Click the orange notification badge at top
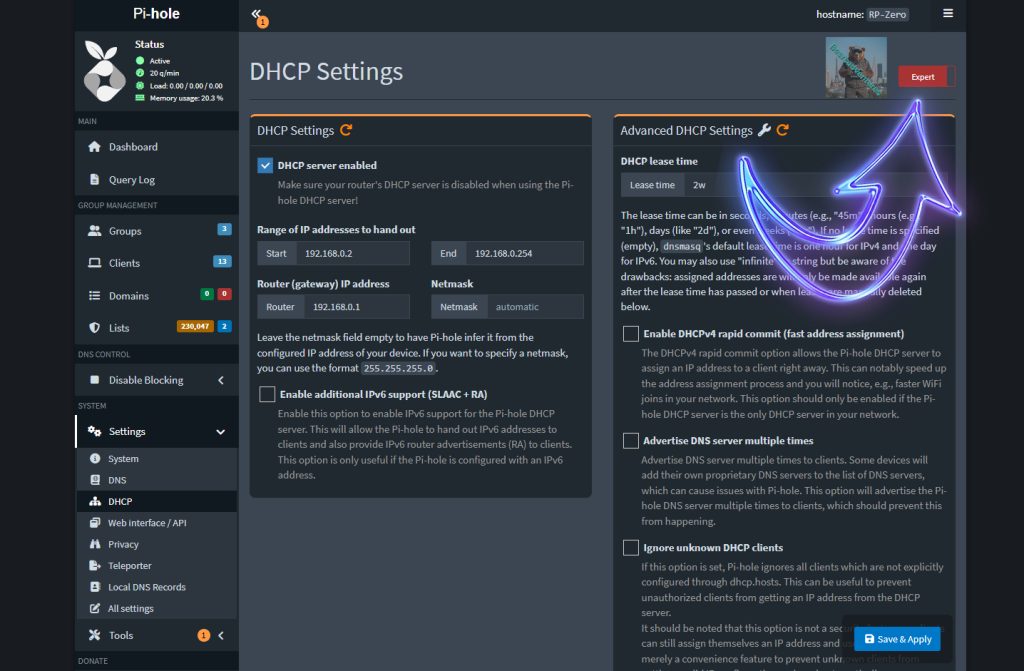1024x671 pixels. [263, 22]
